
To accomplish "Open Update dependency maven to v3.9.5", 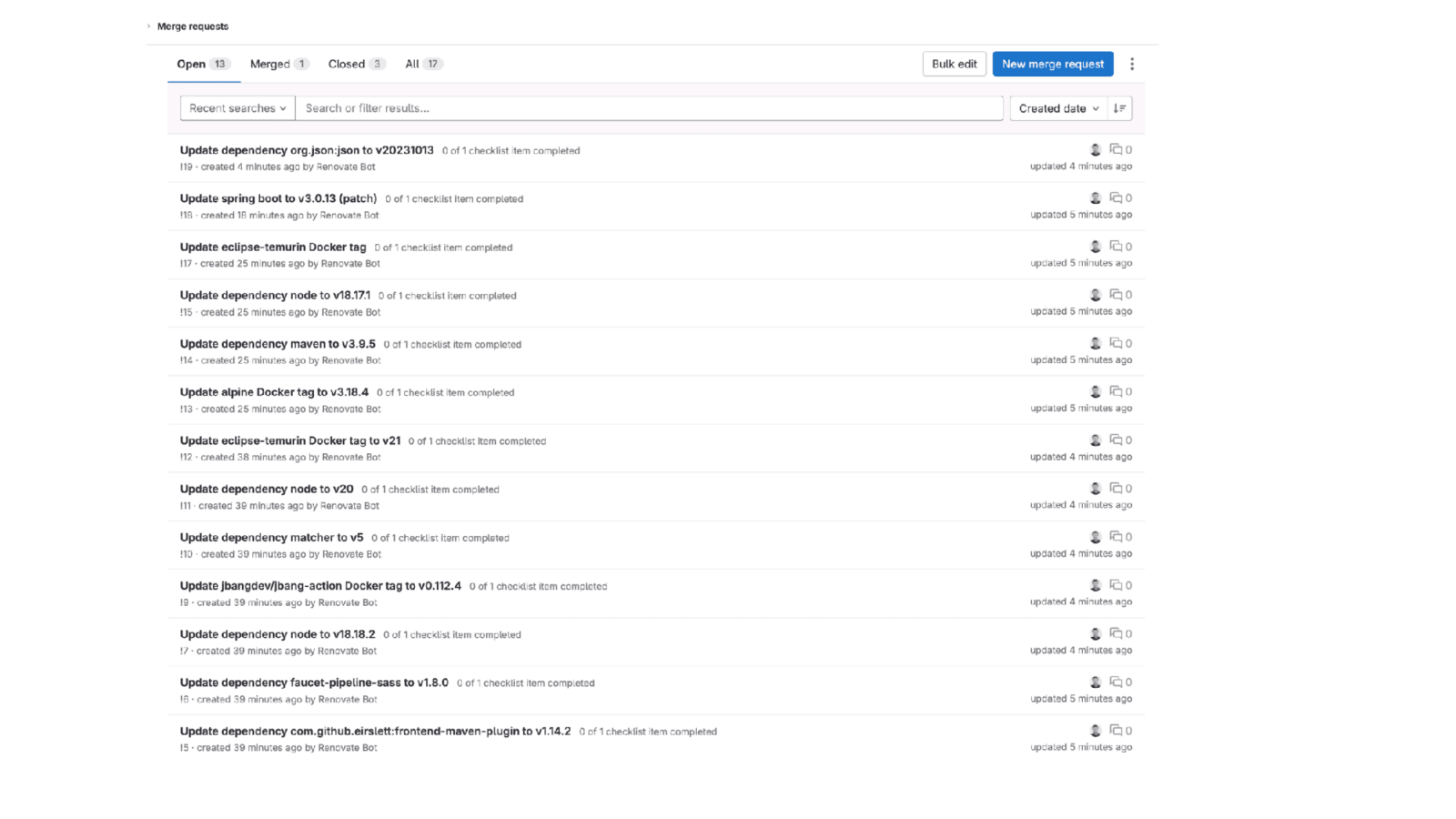I will pos(278,344).
